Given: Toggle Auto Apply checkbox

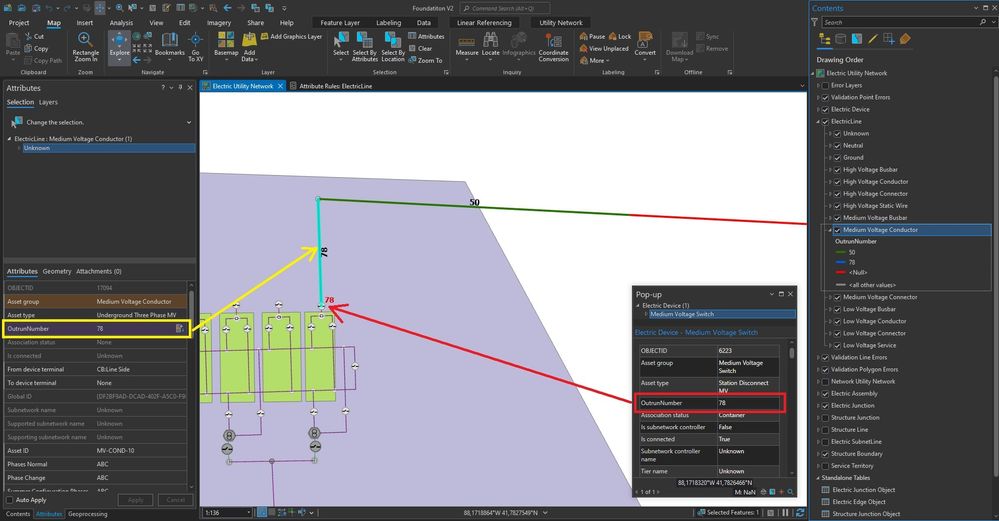Looking at the screenshot, I should 10,500.
